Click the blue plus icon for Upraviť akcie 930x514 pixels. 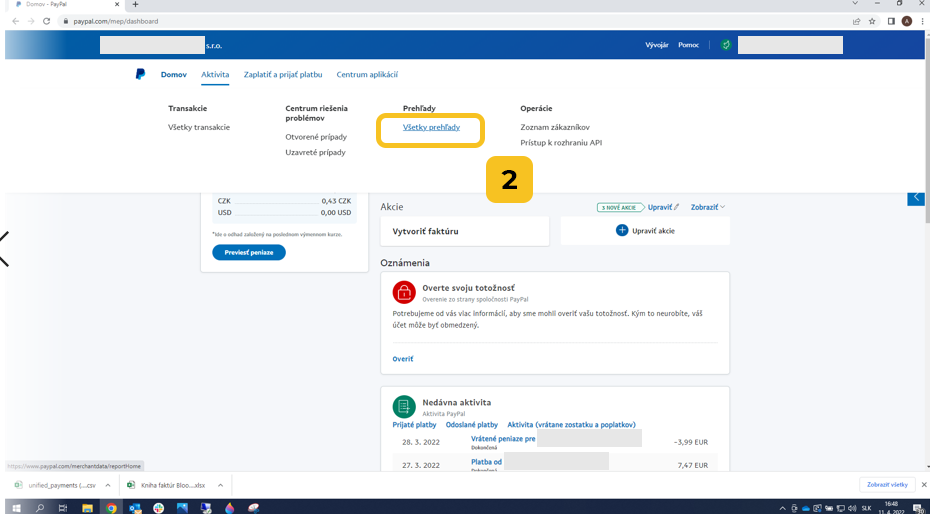click(622, 231)
